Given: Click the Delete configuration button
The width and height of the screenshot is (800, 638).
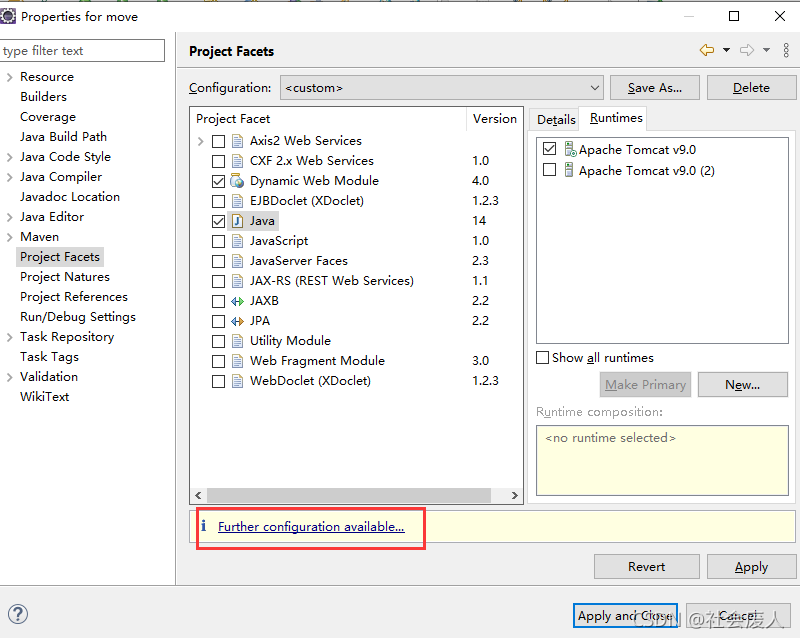Looking at the screenshot, I should click(751, 88).
